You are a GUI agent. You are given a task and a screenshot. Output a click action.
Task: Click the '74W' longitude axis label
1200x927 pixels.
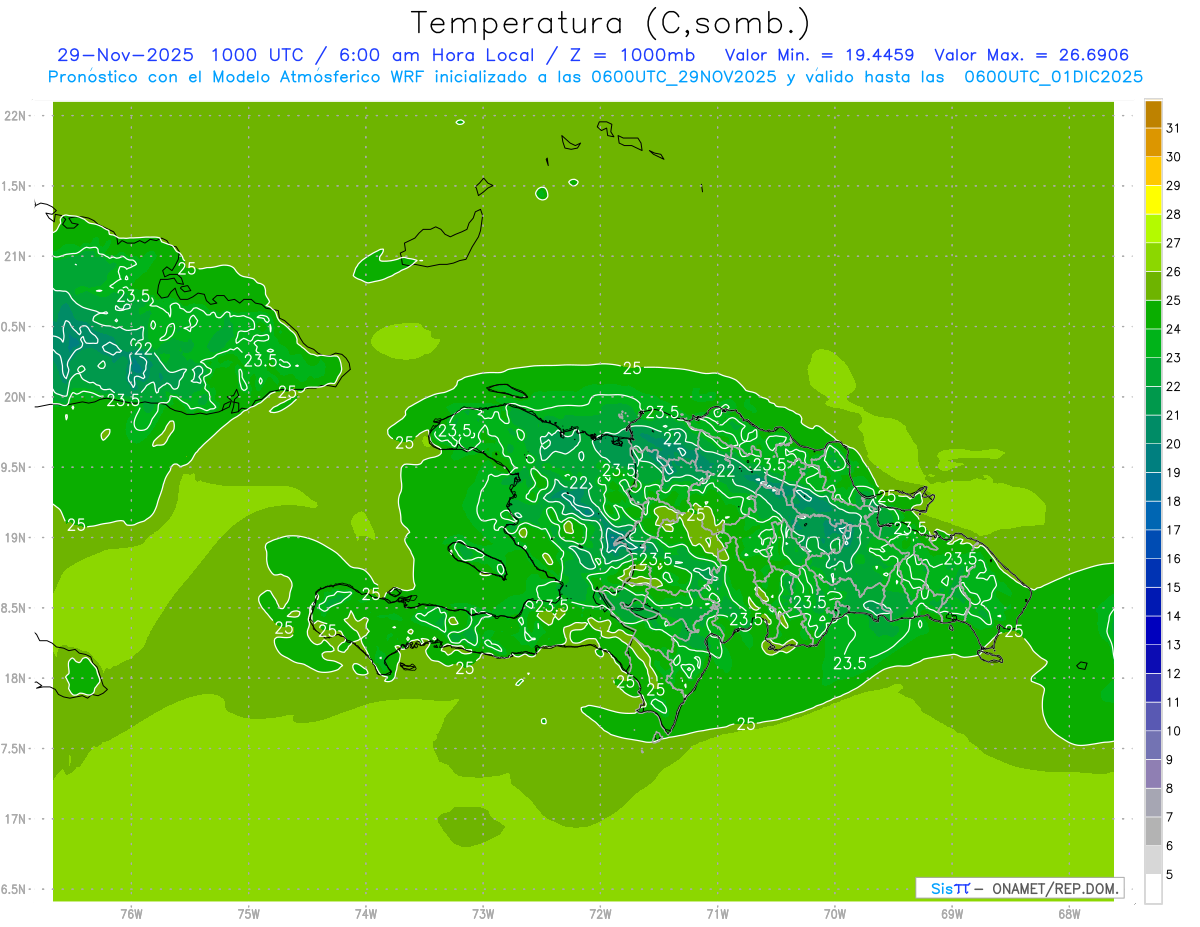(x=366, y=914)
